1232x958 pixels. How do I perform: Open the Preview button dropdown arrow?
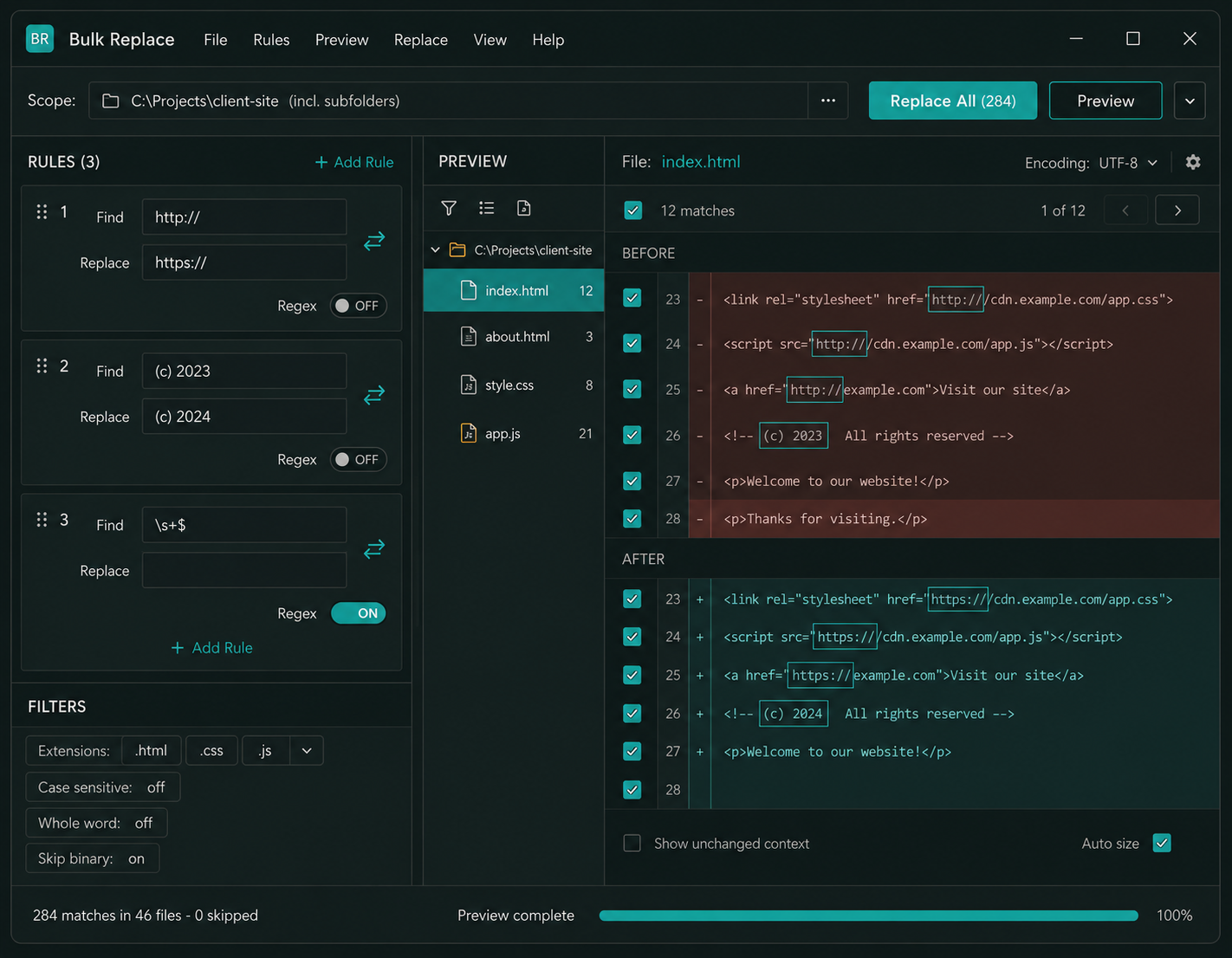coord(1190,100)
